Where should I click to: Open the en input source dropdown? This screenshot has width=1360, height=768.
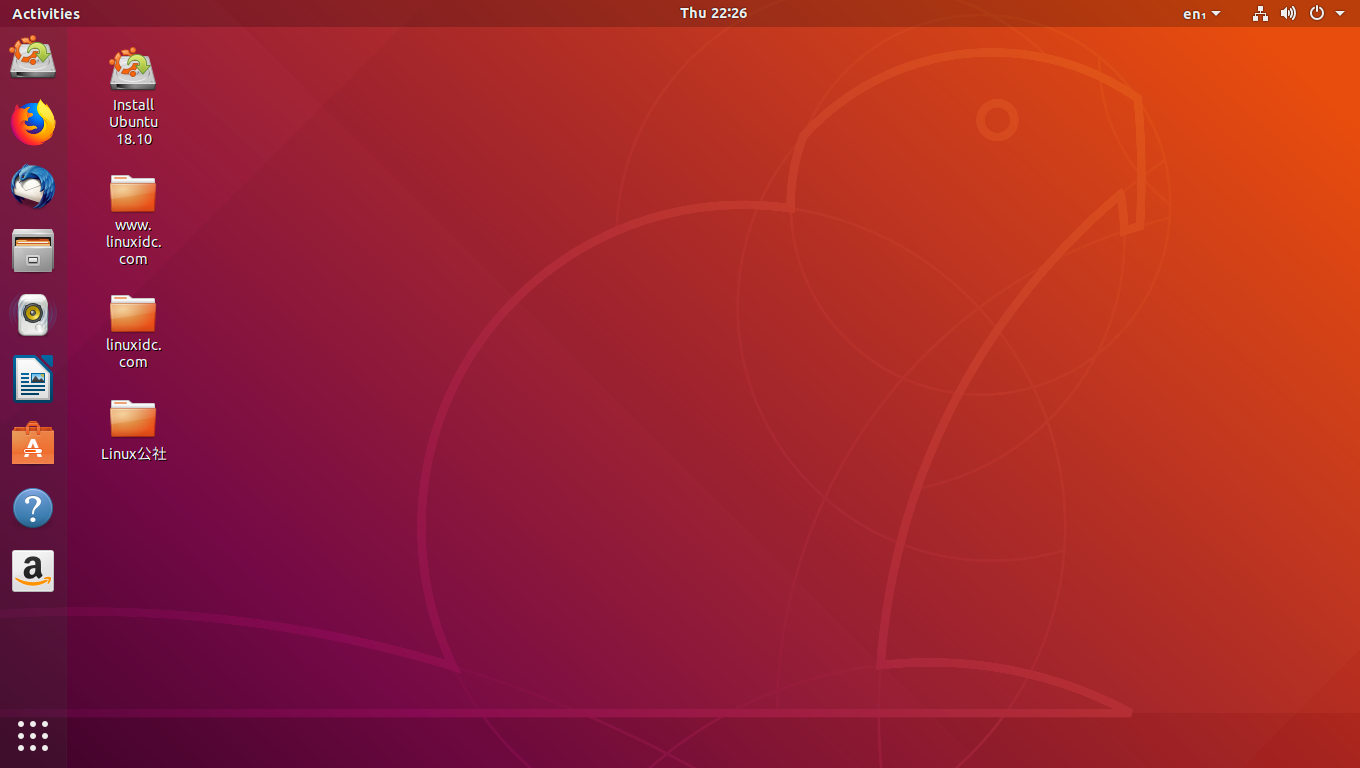[1201, 13]
